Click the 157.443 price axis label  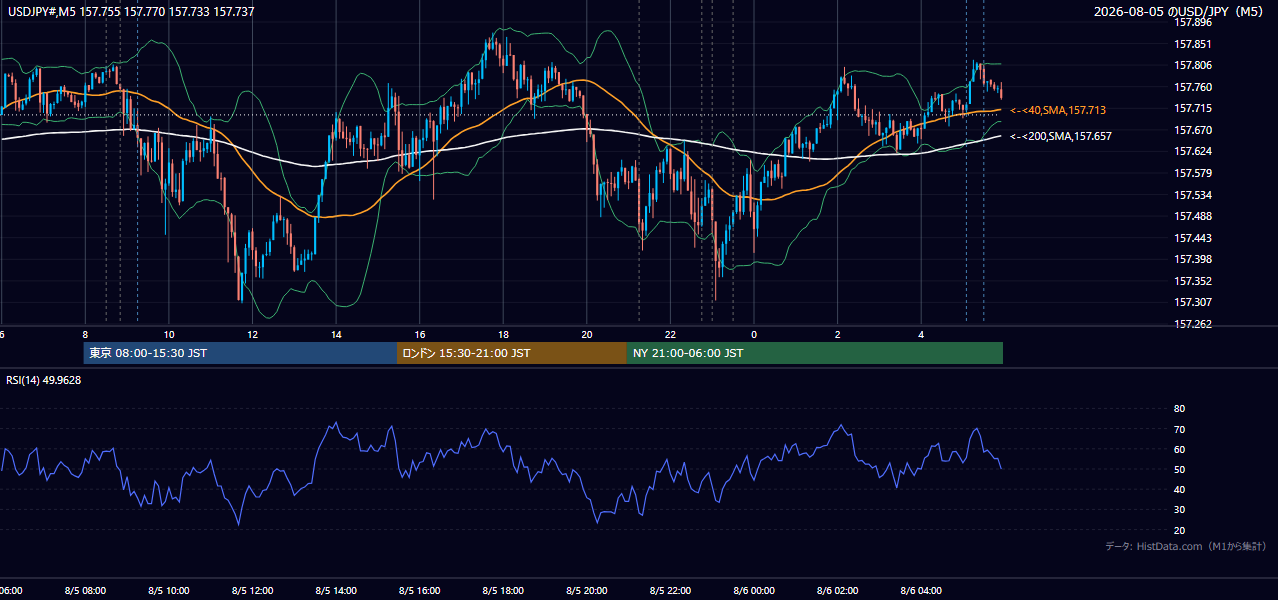(x=1192, y=238)
